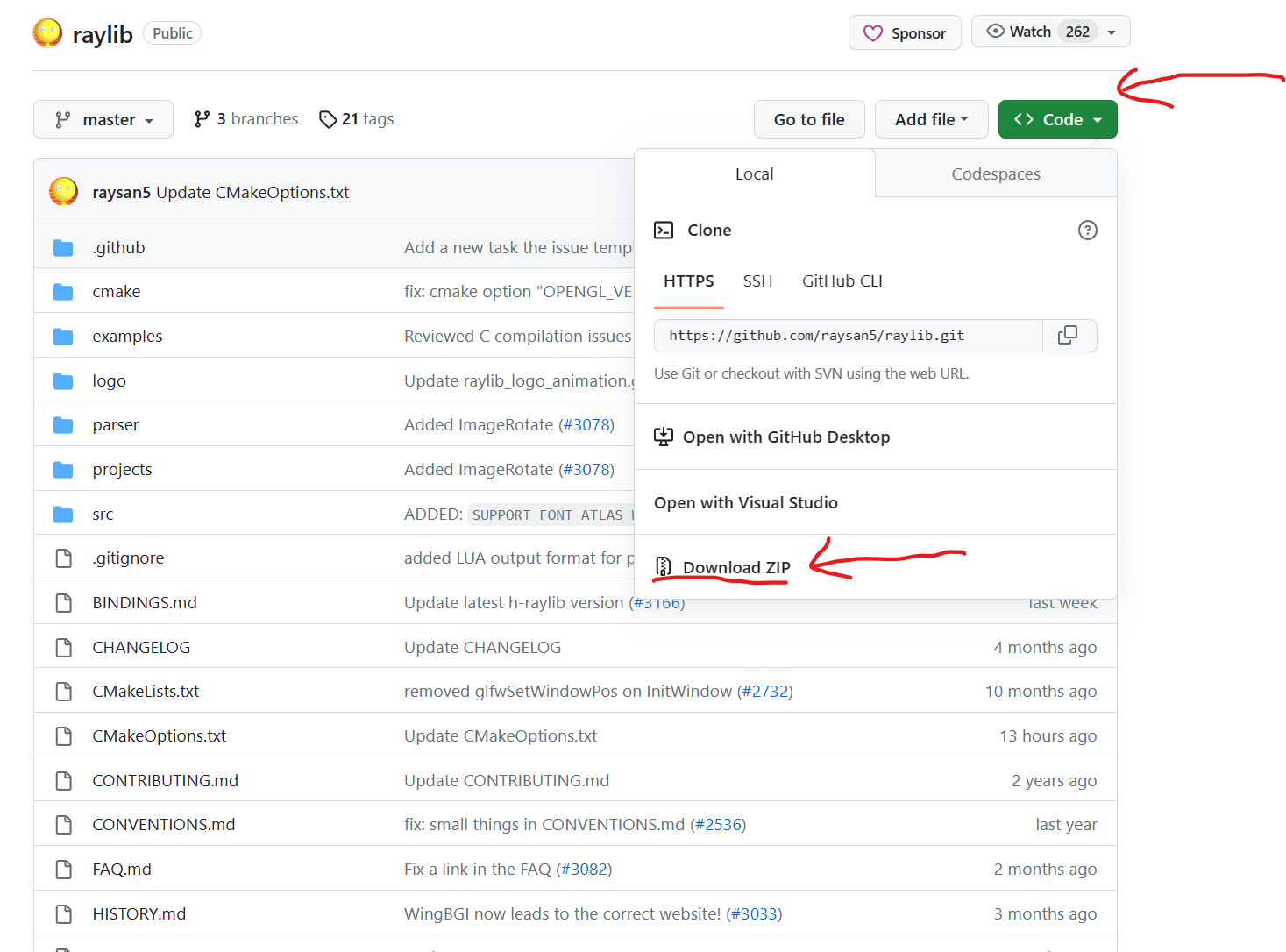
Task: Click the logo folder icon
Action: click(63, 381)
